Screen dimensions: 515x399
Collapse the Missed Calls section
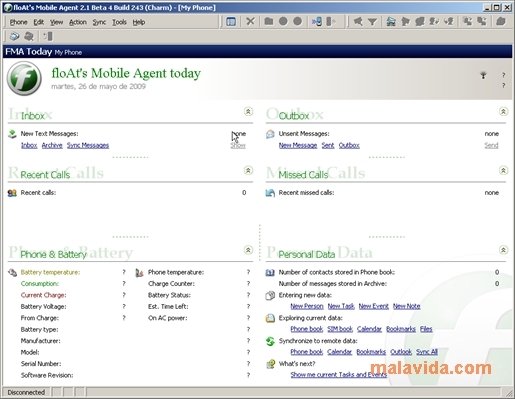[x=503, y=170]
